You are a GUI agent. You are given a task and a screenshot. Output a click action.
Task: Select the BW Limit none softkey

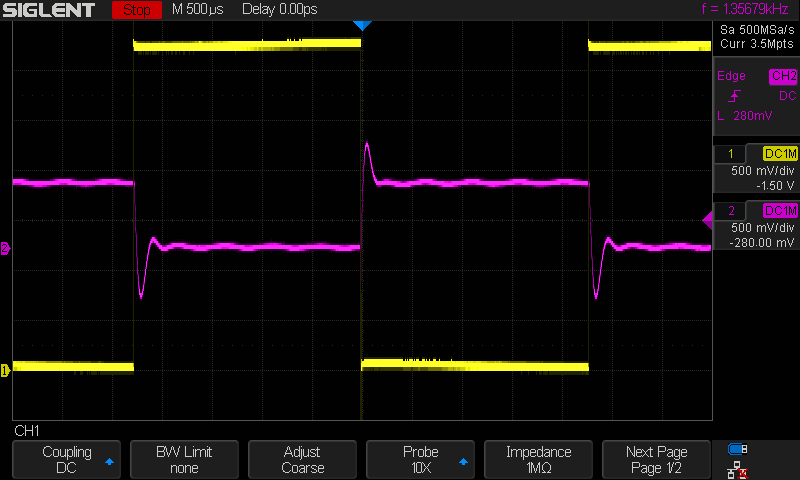[x=184, y=459]
